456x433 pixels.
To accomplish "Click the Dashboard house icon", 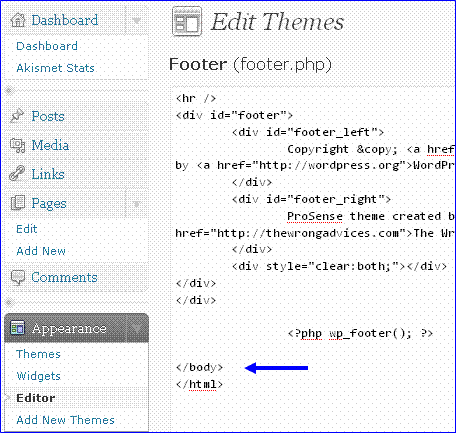I will [x=18, y=20].
